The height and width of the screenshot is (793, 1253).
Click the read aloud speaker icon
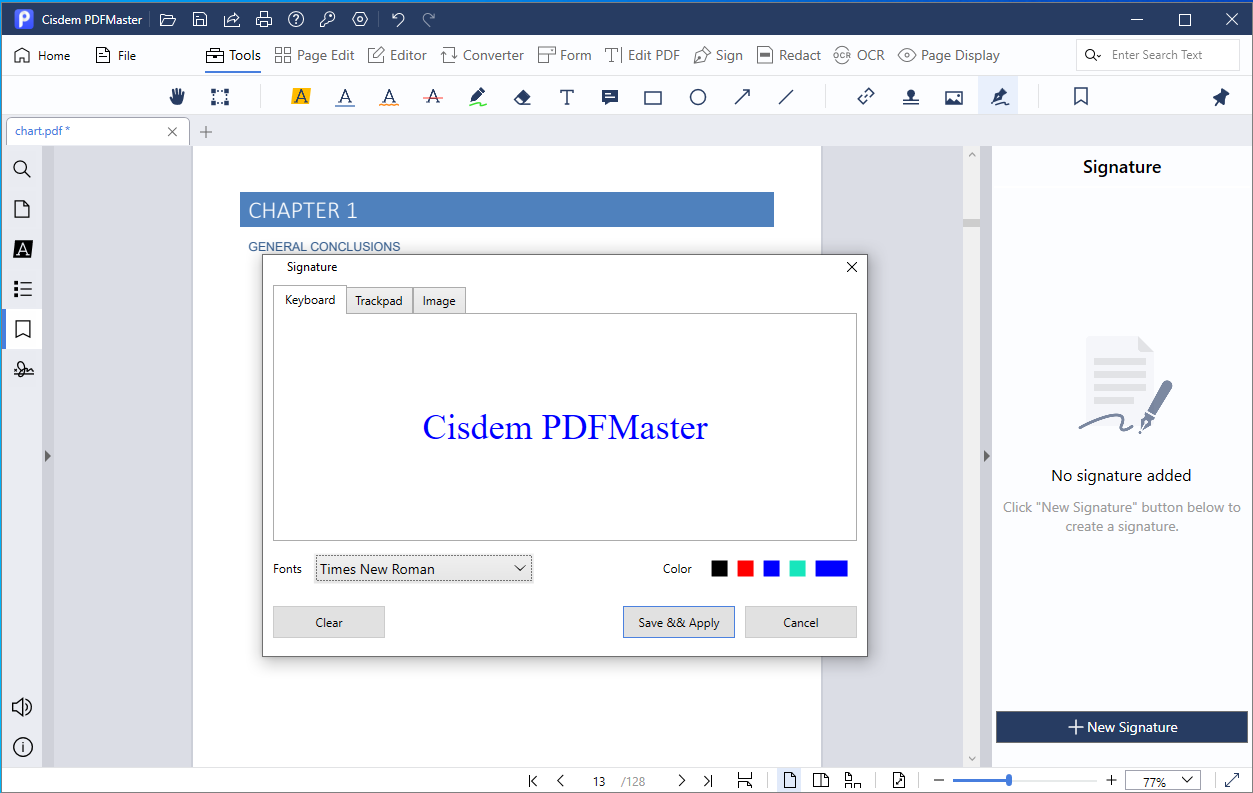(22, 707)
